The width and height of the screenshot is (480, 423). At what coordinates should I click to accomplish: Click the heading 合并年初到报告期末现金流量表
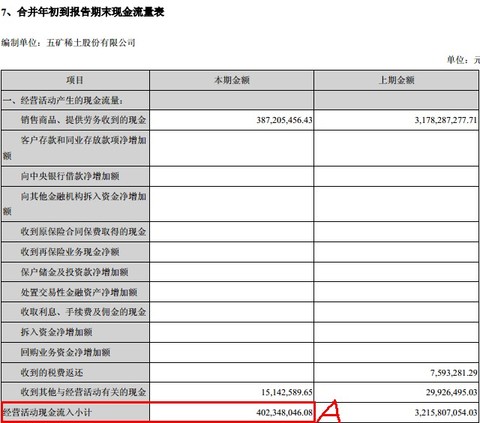tap(90, 12)
